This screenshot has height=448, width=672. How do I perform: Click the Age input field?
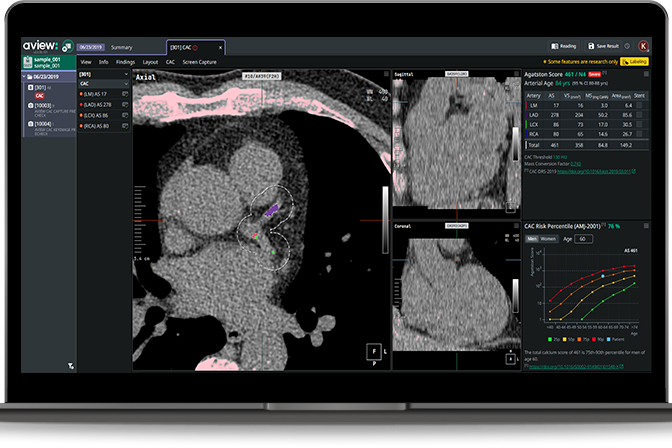point(583,239)
